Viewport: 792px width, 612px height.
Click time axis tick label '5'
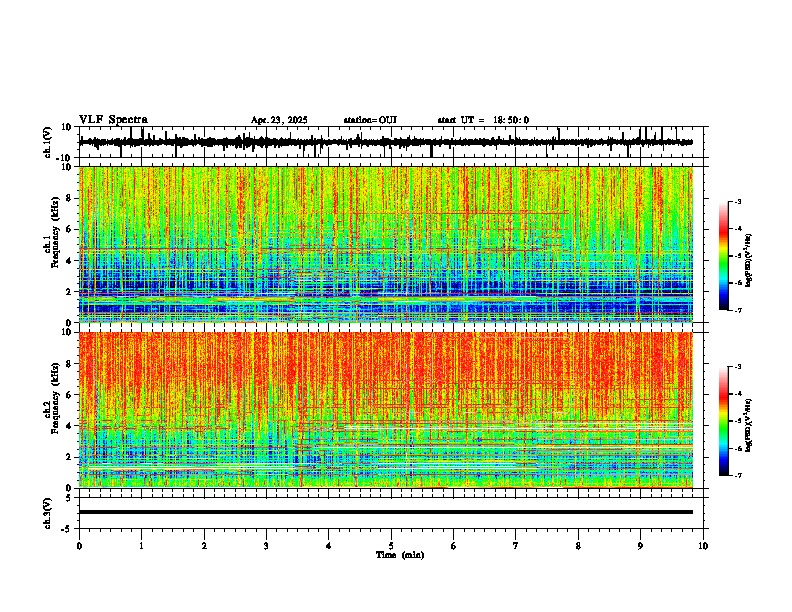pyautogui.click(x=391, y=546)
